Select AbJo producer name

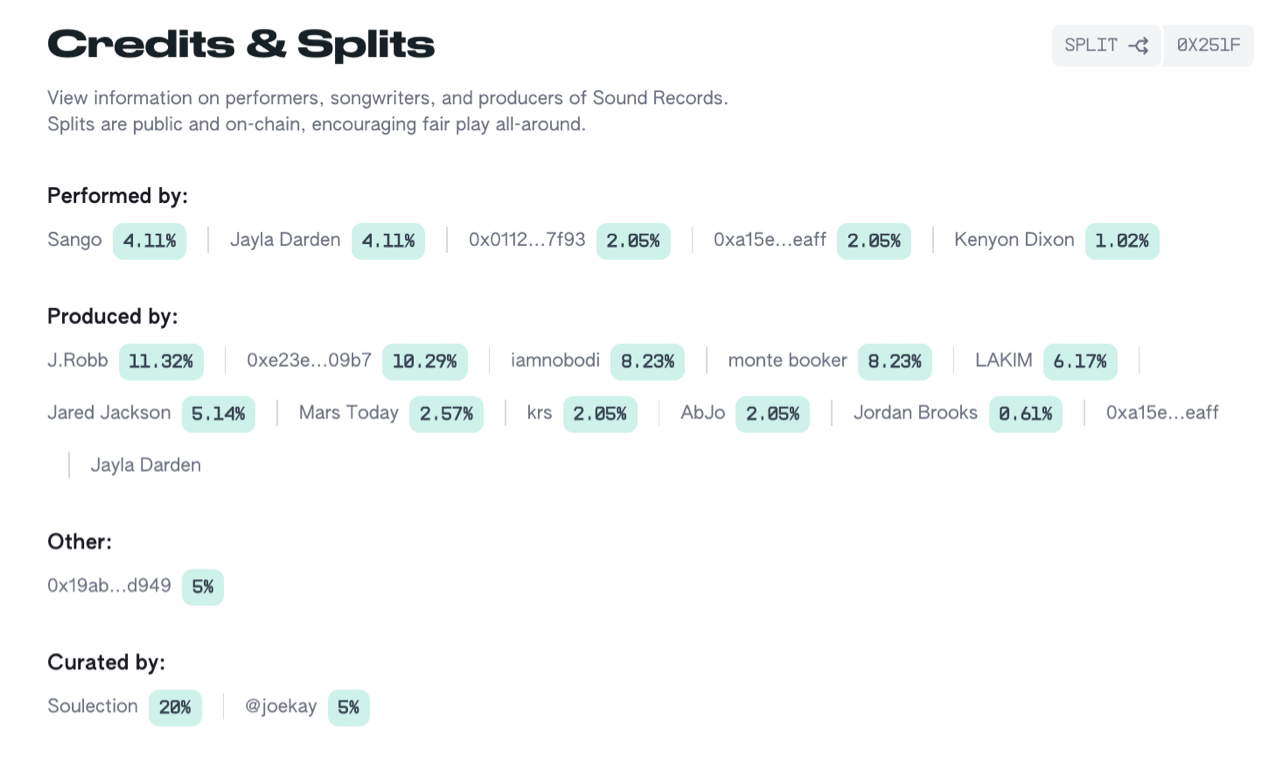[x=703, y=413]
